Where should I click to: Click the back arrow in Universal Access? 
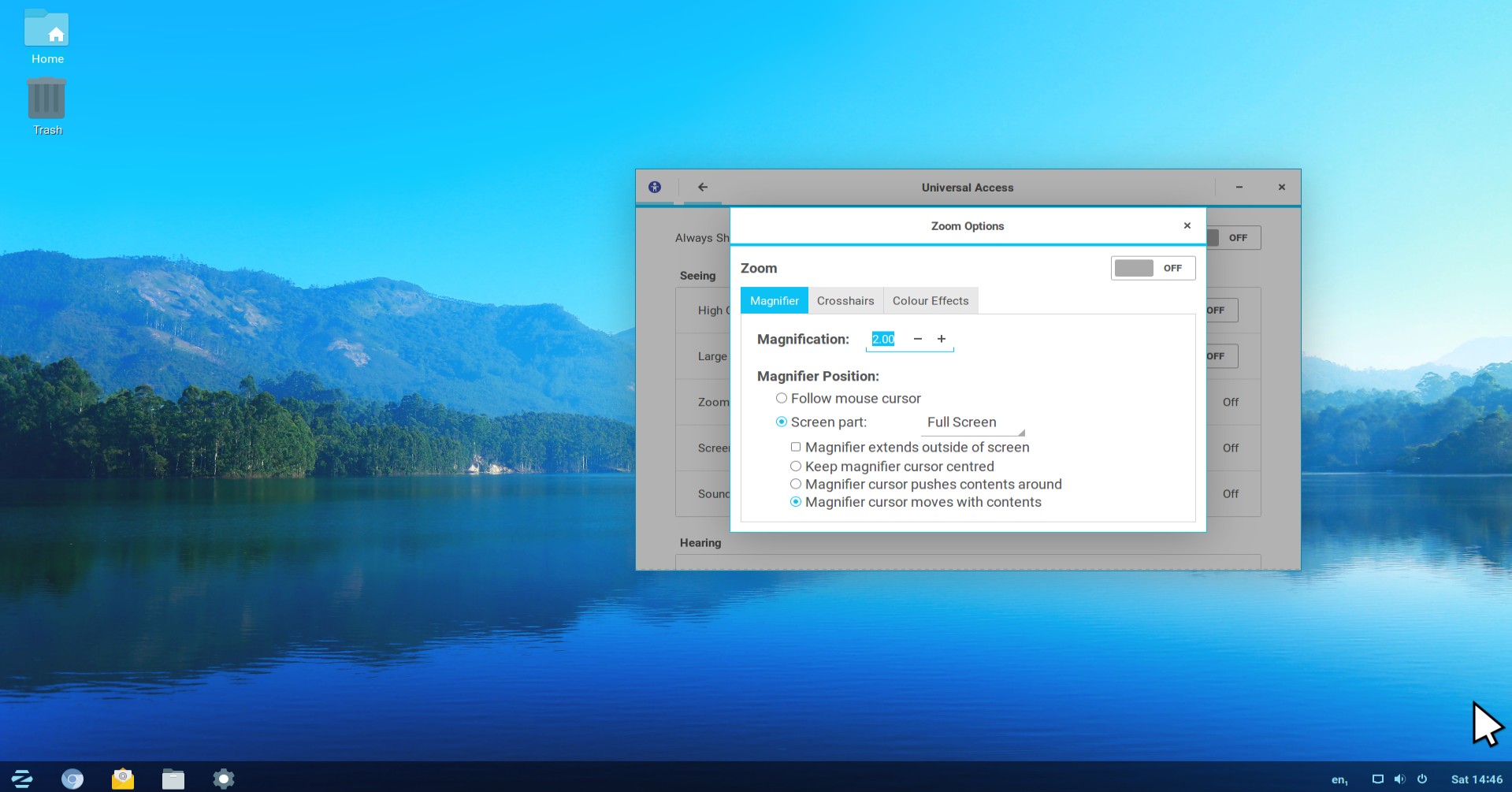(702, 188)
